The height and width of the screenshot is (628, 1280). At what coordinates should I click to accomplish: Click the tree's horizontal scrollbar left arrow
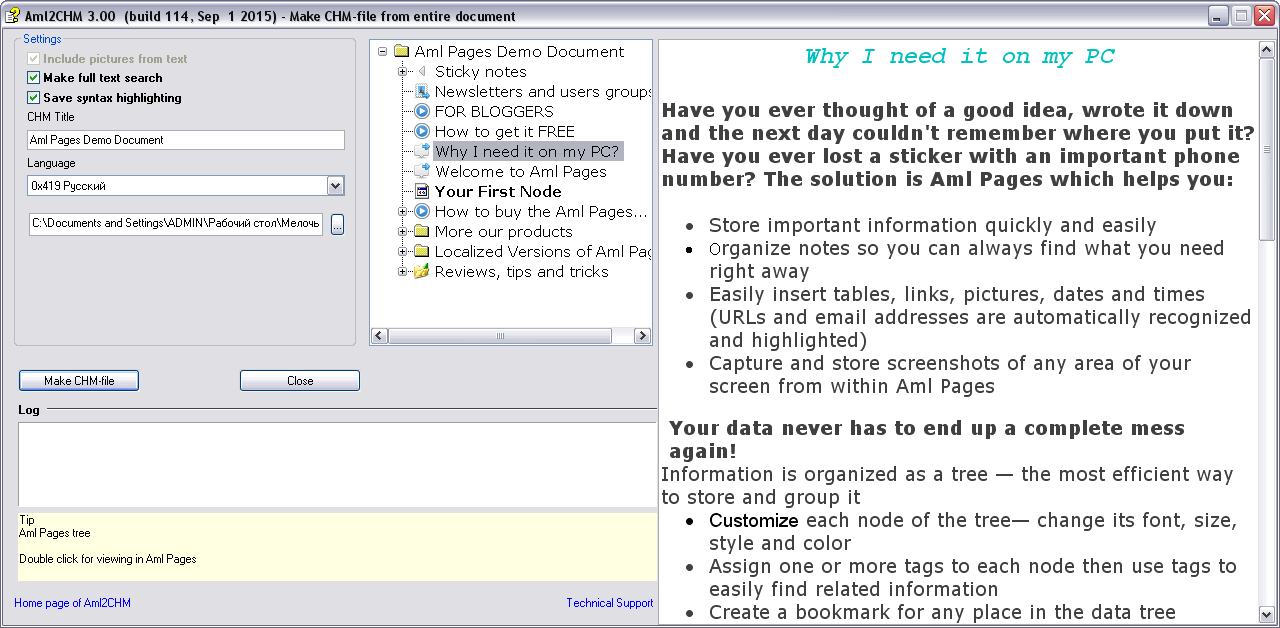379,337
